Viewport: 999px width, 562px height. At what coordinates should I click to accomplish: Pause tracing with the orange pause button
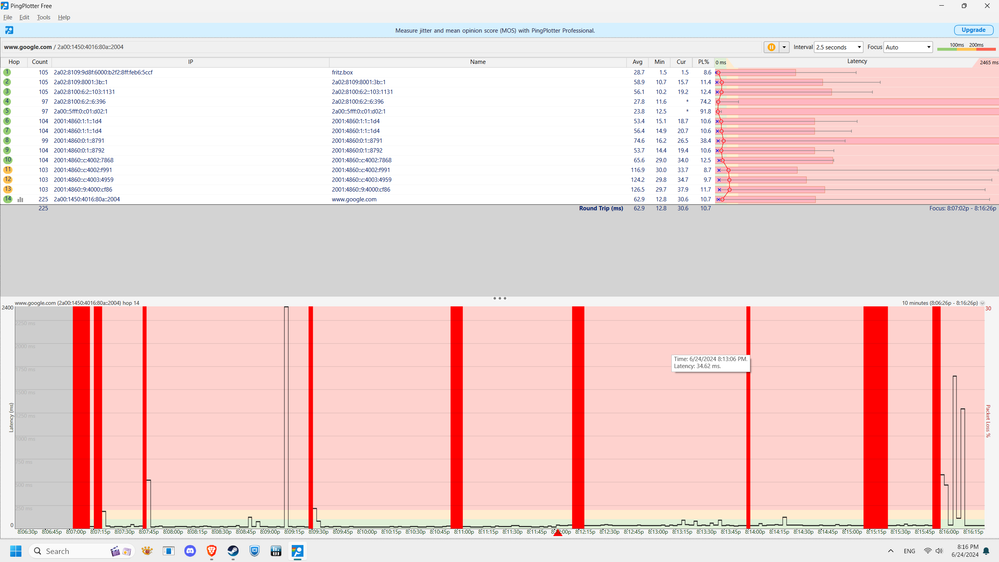pos(771,47)
